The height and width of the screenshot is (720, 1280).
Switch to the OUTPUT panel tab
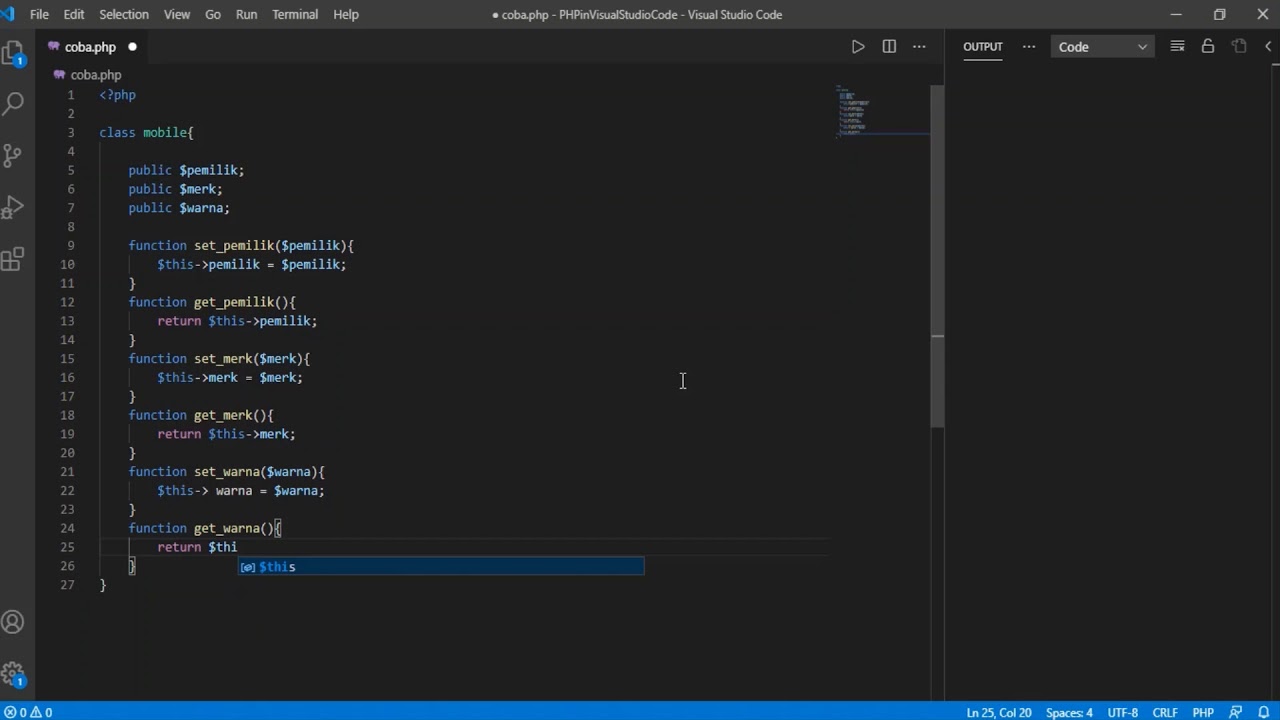tap(982, 47)
